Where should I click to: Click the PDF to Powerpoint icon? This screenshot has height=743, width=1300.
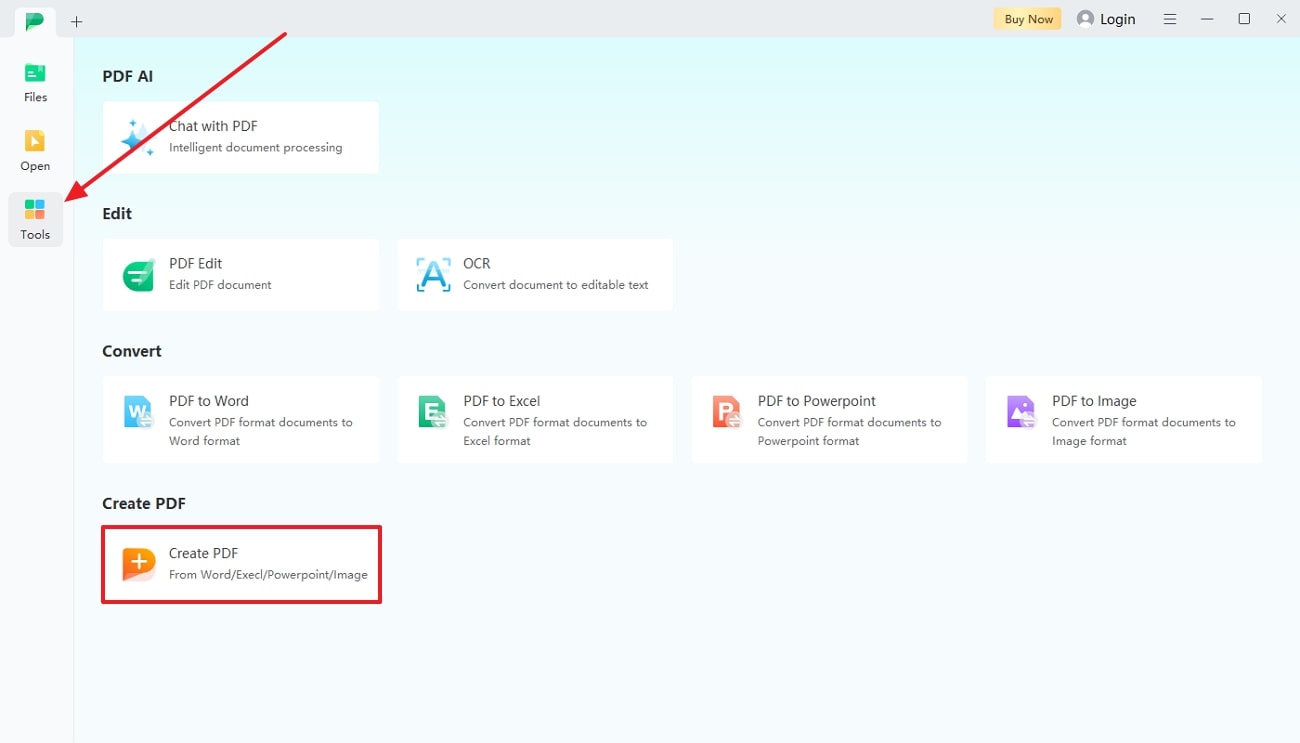pos(727,412)
